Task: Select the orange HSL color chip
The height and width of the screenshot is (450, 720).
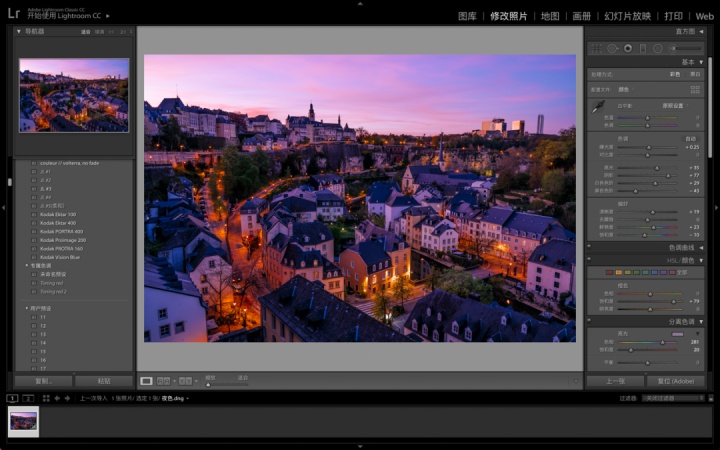Action: pos(619,272)
